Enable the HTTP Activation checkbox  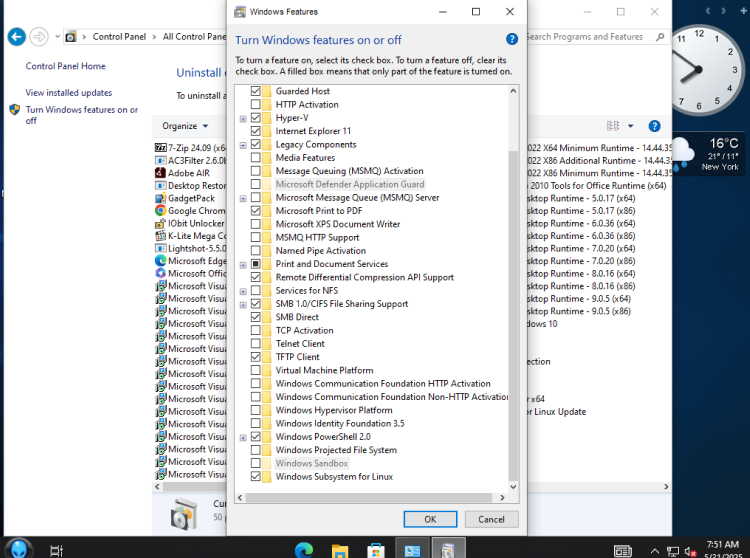[x=255, y=104]
